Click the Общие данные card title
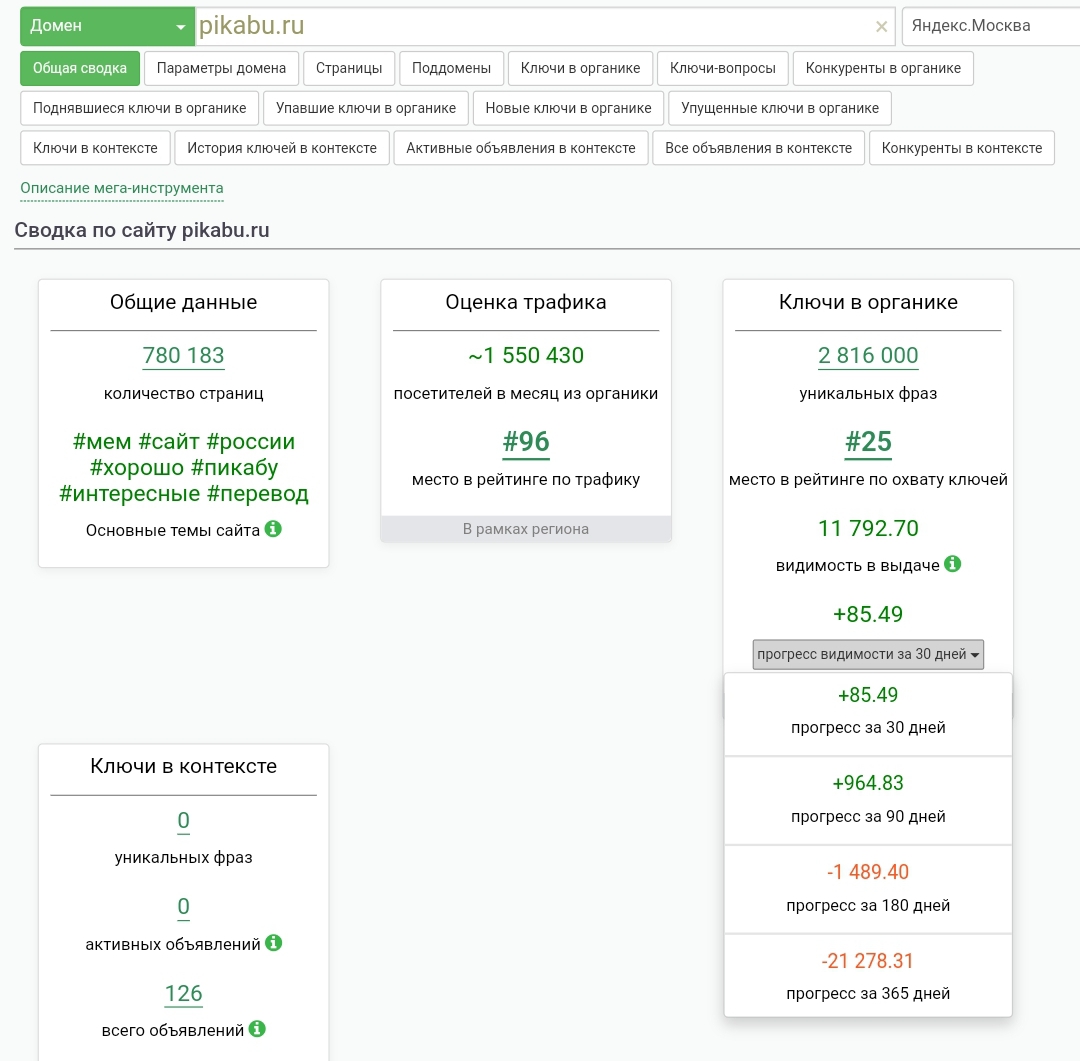Screen dimensions: 1080x1061 183,302
